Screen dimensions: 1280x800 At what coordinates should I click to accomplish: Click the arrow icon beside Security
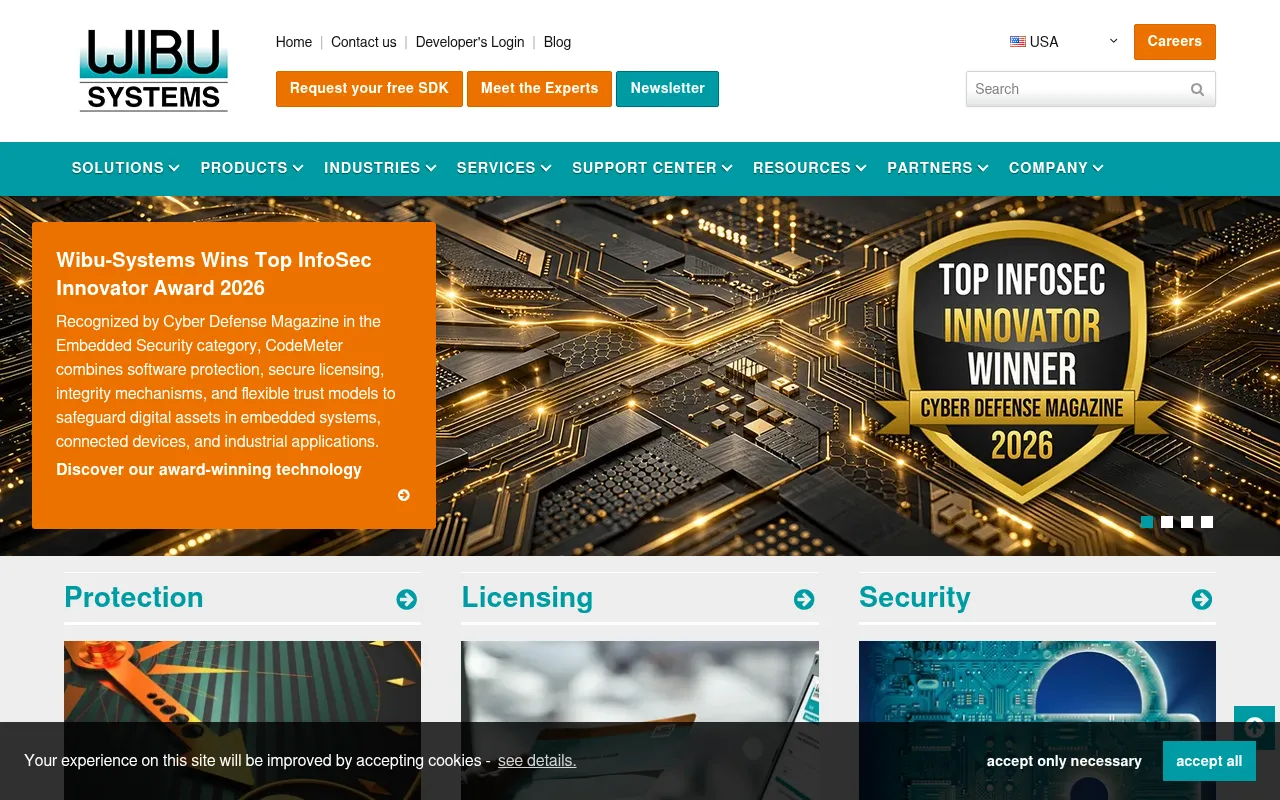[1202, 599]
